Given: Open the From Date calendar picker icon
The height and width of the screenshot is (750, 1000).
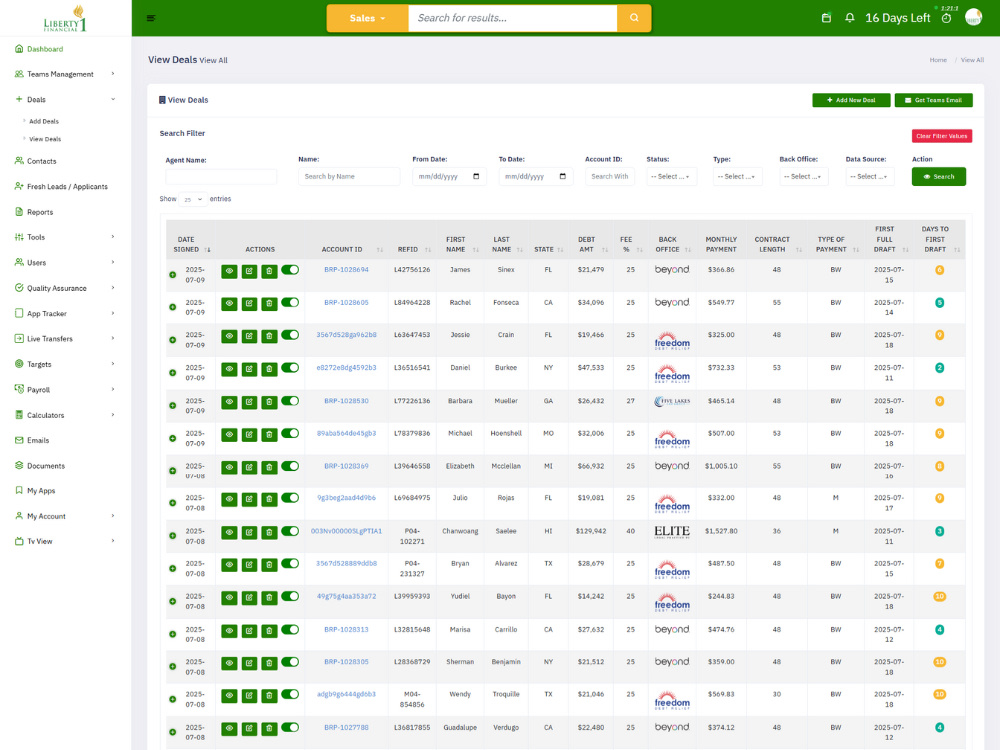Looking at the screenshot, I should (x=476, y=176).
